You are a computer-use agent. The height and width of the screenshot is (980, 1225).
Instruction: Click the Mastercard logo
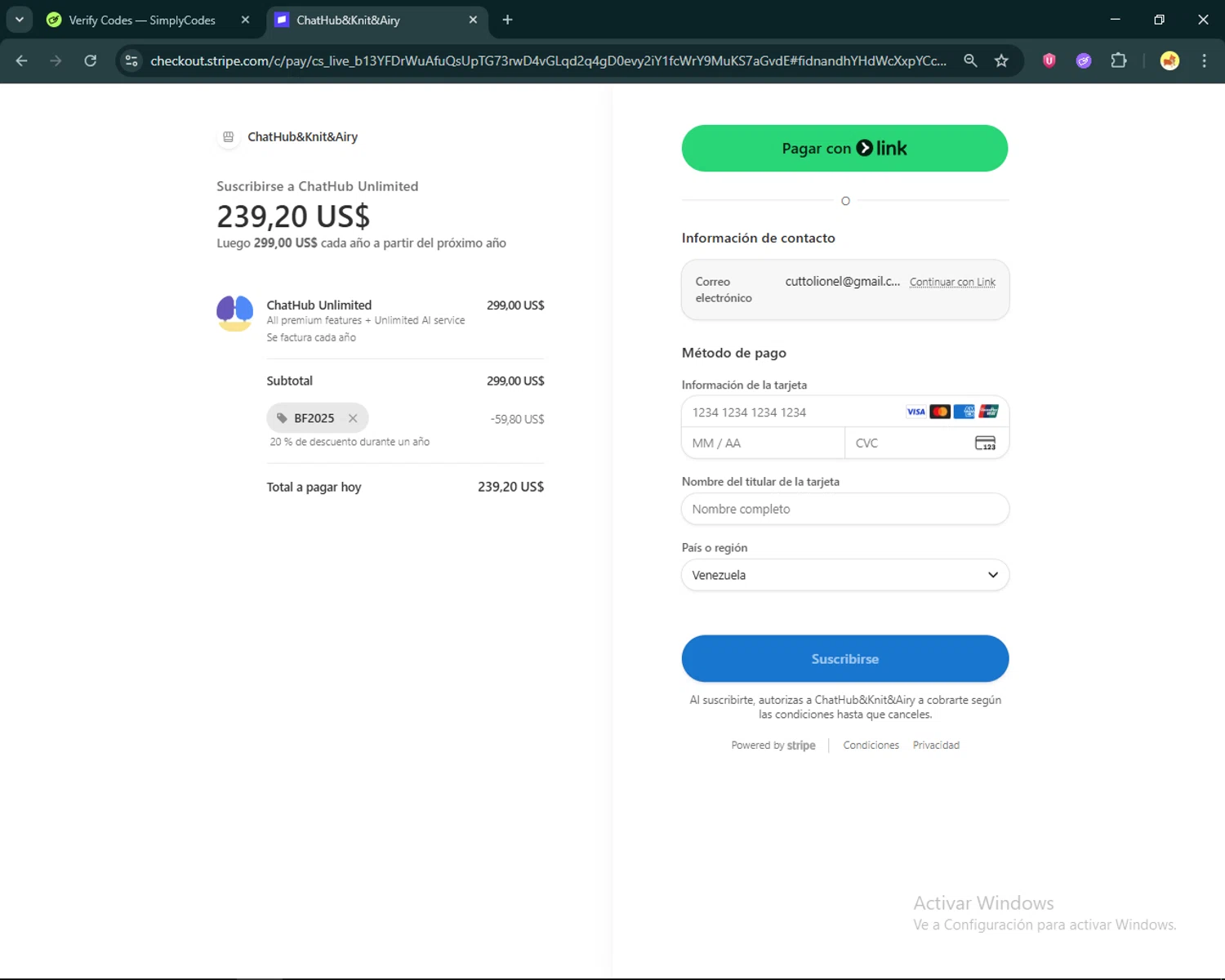[940, 412]
